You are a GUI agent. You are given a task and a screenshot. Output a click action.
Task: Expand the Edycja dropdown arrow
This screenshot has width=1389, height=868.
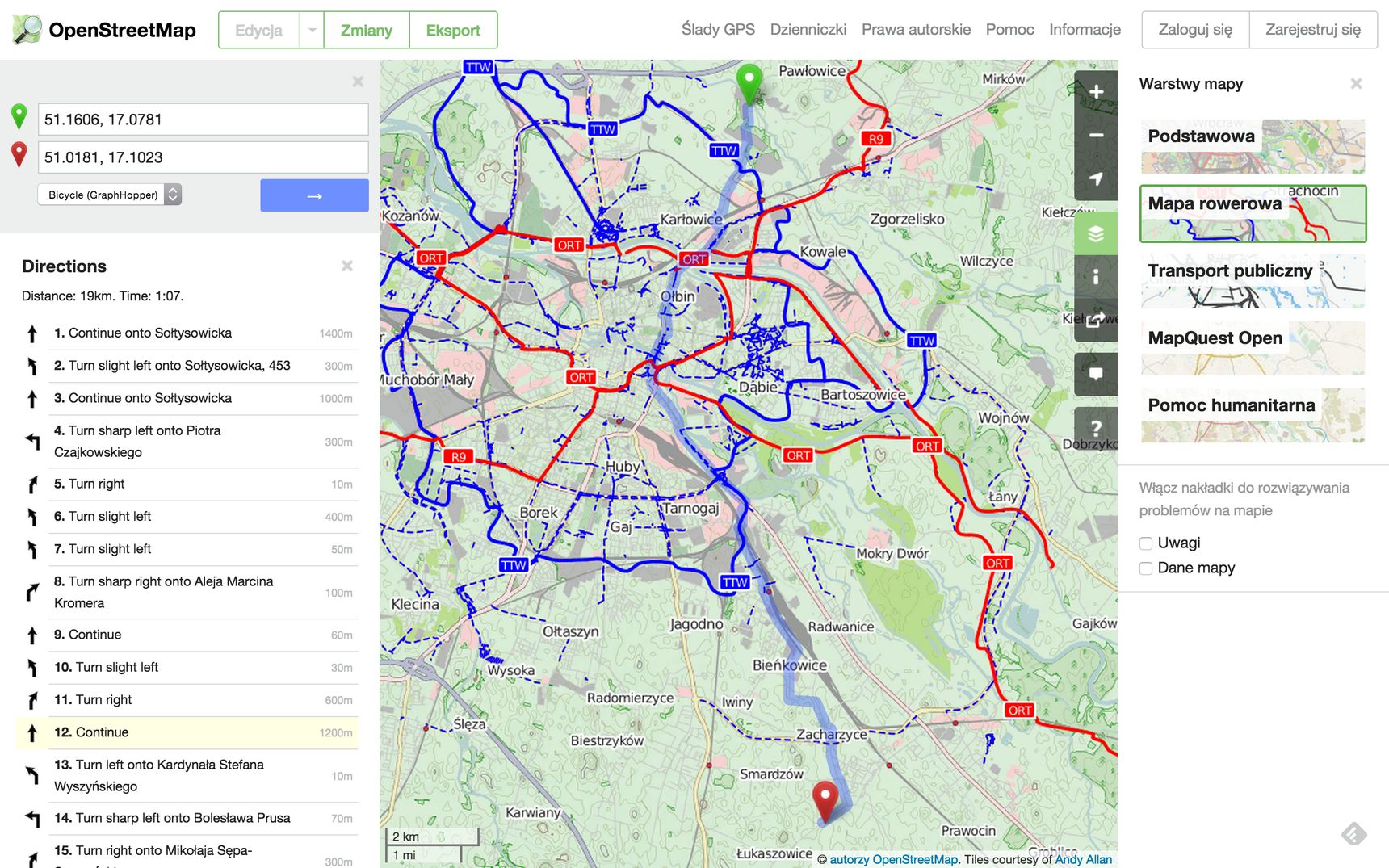point(312,31)
